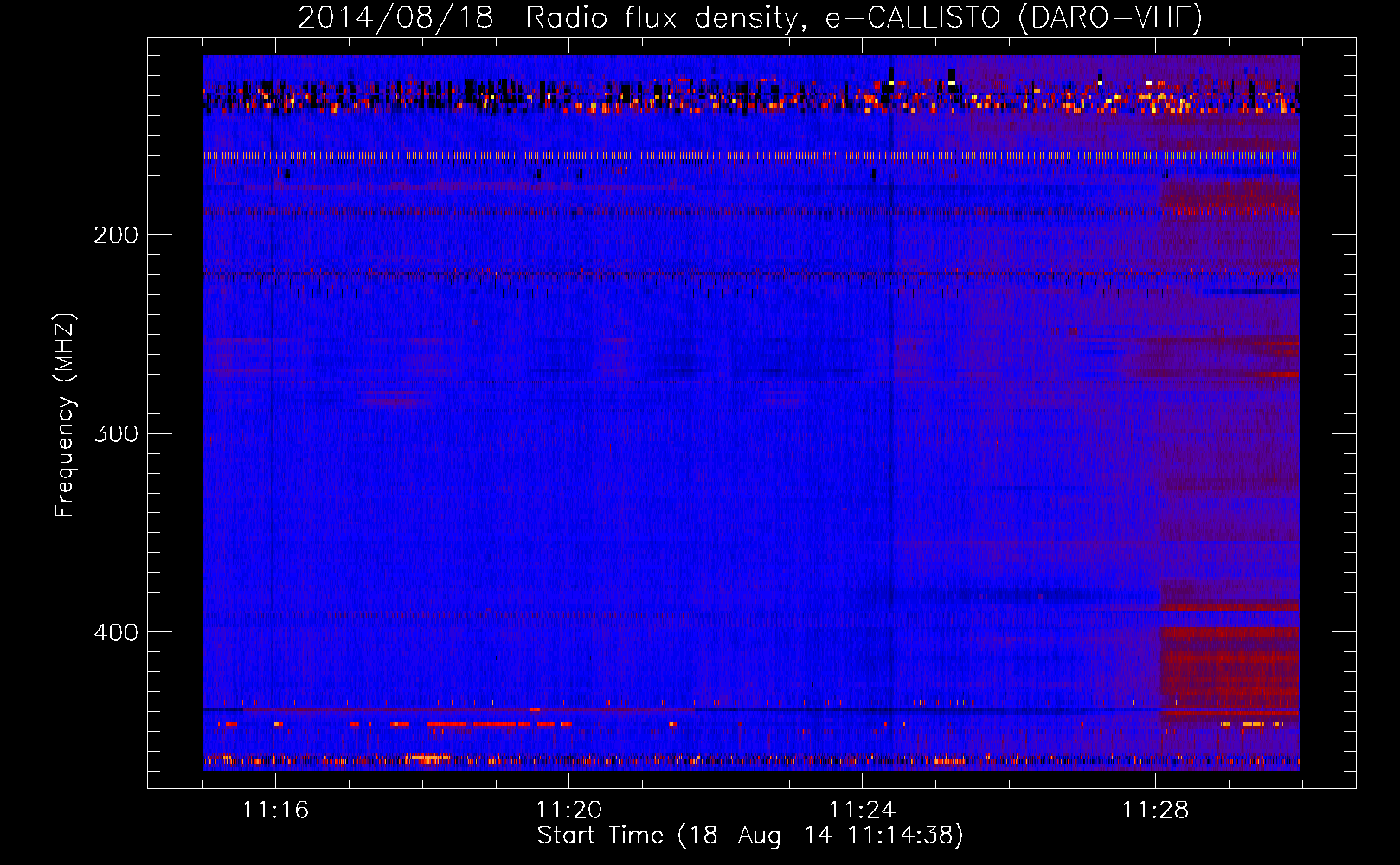Click the plot title 'Radio flux density, e-CALLISTO (DARO-VHF)'
The image size is (1400, 865).
click(x=864, y=17)
